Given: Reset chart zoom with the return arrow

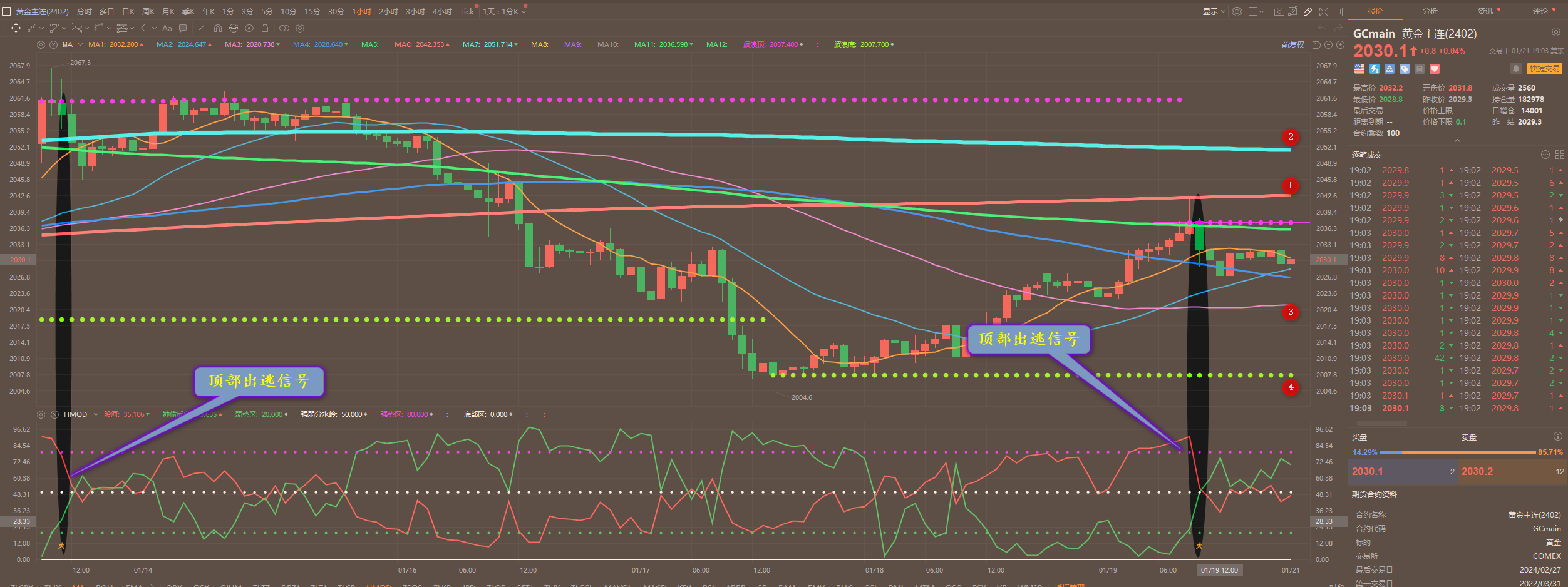Looking at the screenshot, I should click(x=1317, y=45).
